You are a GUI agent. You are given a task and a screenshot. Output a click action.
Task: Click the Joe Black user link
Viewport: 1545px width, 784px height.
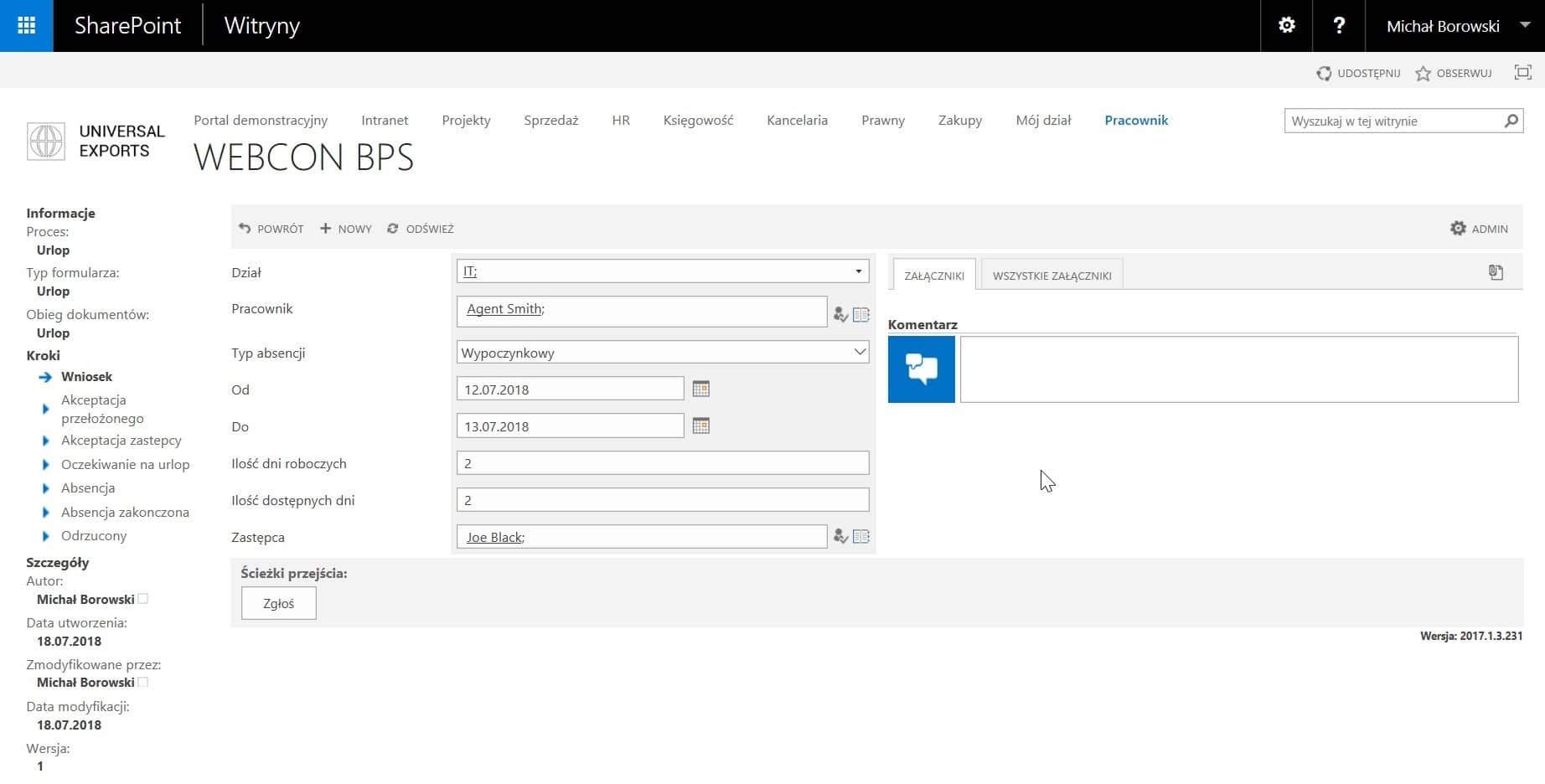point(493,538)
